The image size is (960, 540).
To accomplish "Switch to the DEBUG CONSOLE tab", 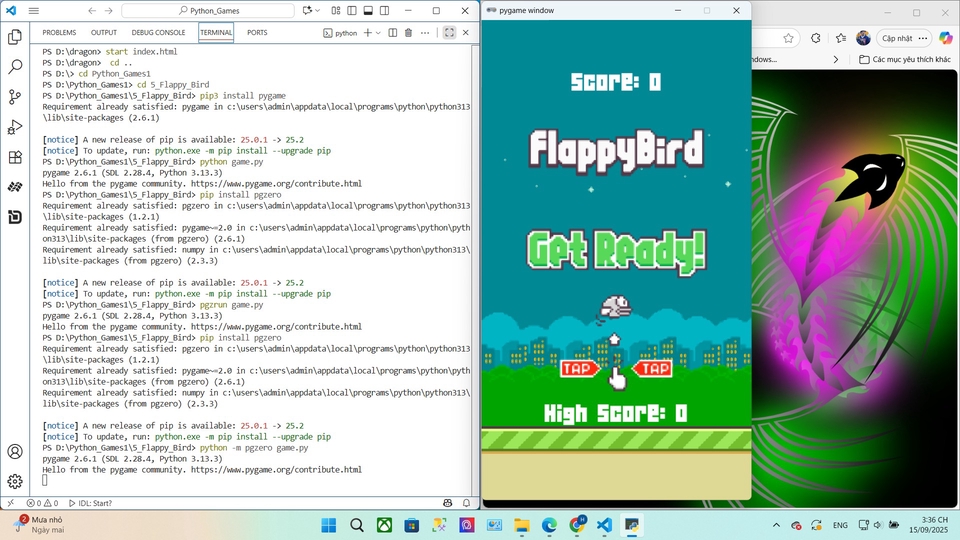I will (158, 33).
